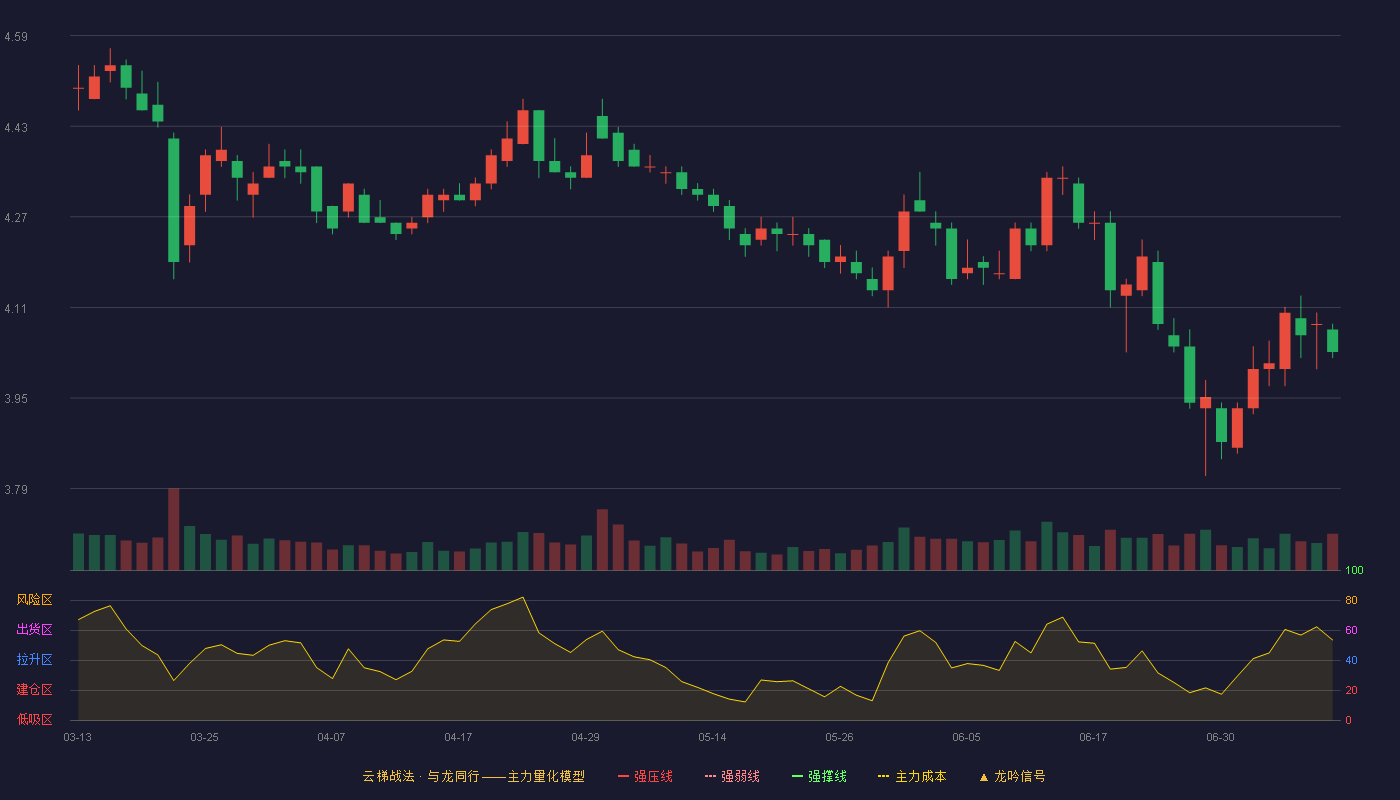
Task: Pick the 06-30 date label
Action: [x=1221, y=737]
